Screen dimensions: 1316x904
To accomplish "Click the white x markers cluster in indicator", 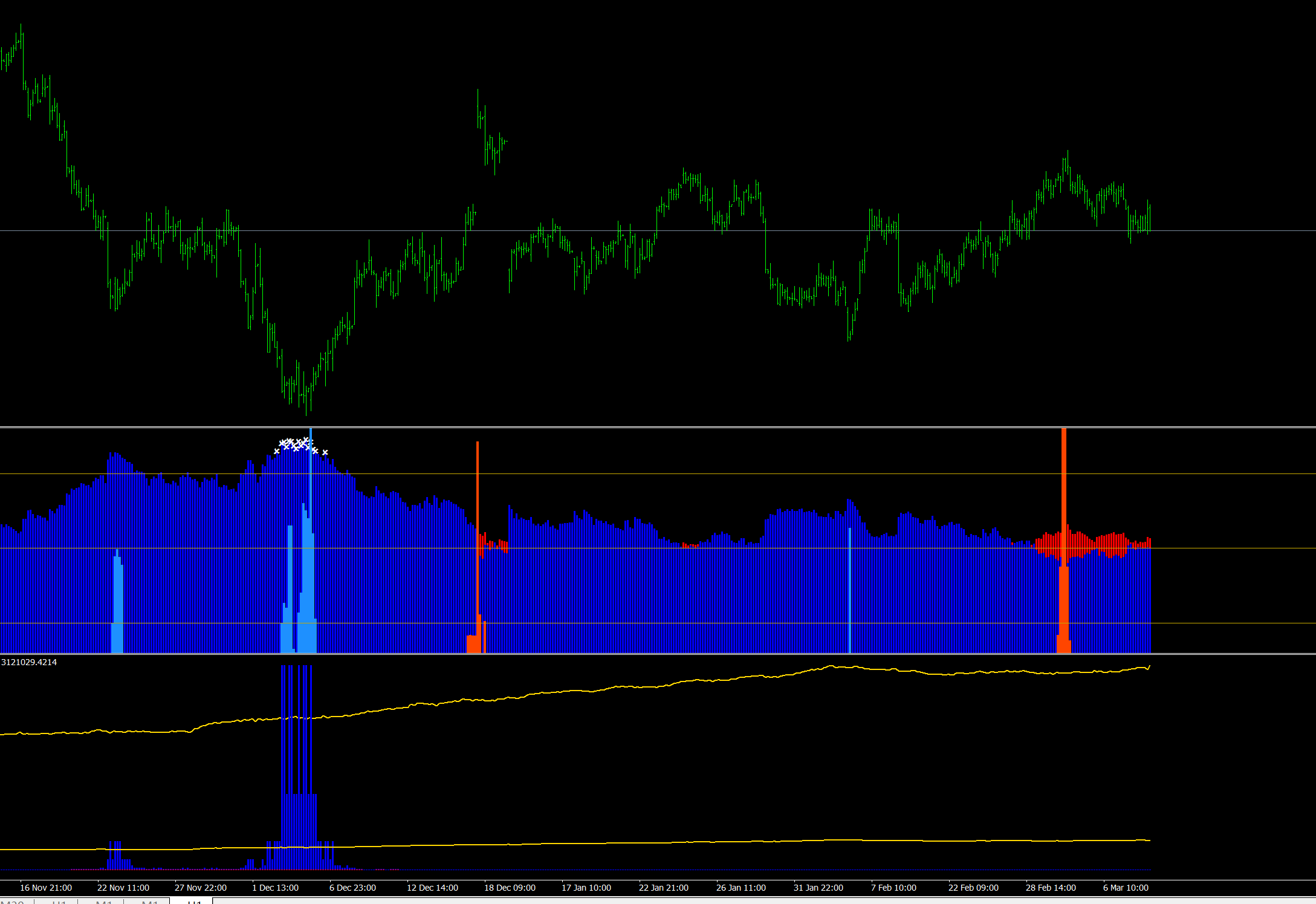I will point(296,445).
